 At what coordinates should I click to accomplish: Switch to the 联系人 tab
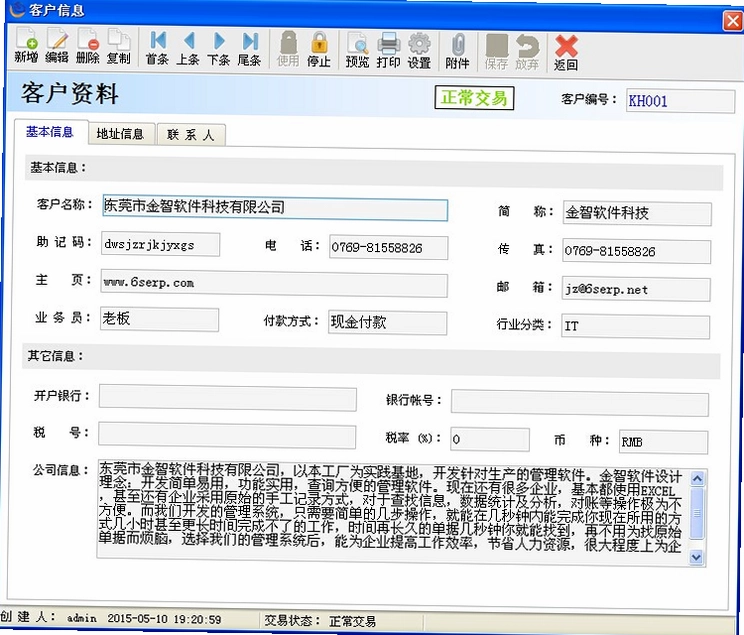pyautogui.click(x=190, y=135)
